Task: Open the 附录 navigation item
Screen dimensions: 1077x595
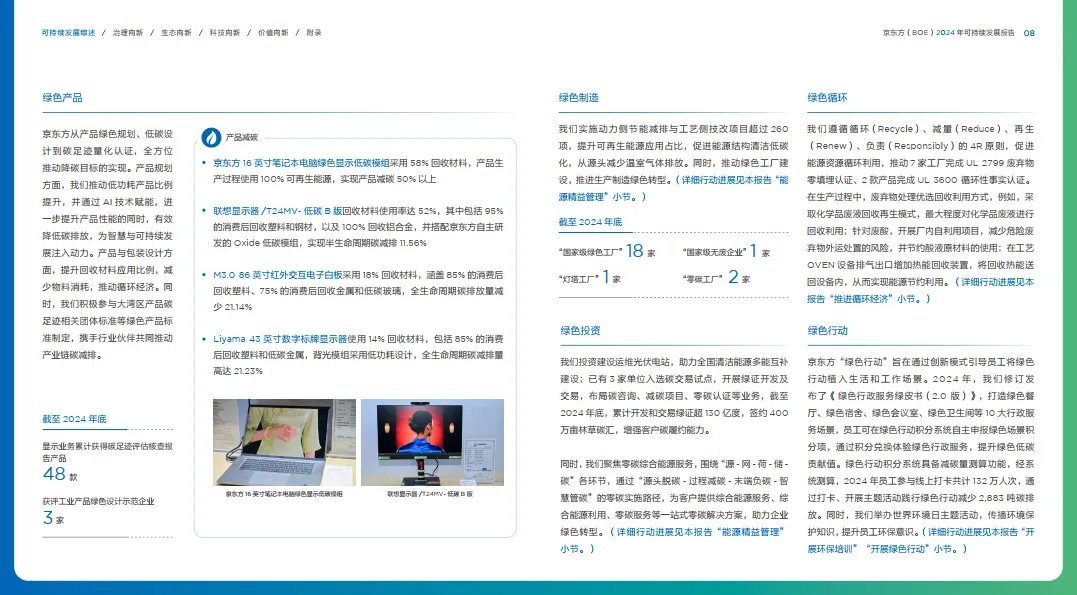Action: pos(314,33)
